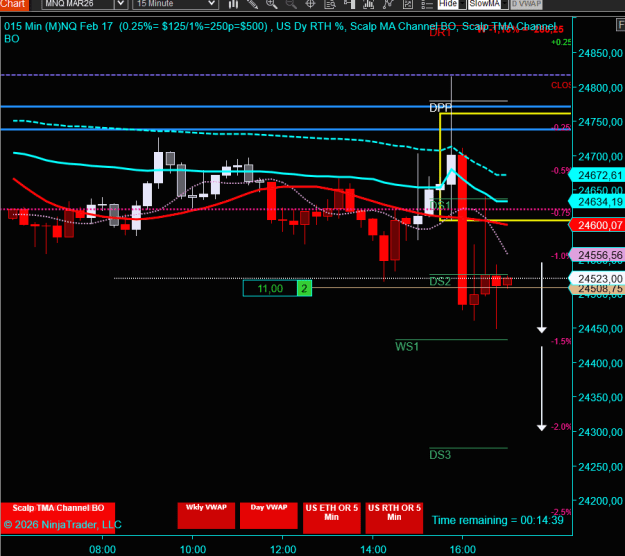Click the D VWAP toolbar button
The height and width of the screenshot is (556, 625).
click(526, 4)
